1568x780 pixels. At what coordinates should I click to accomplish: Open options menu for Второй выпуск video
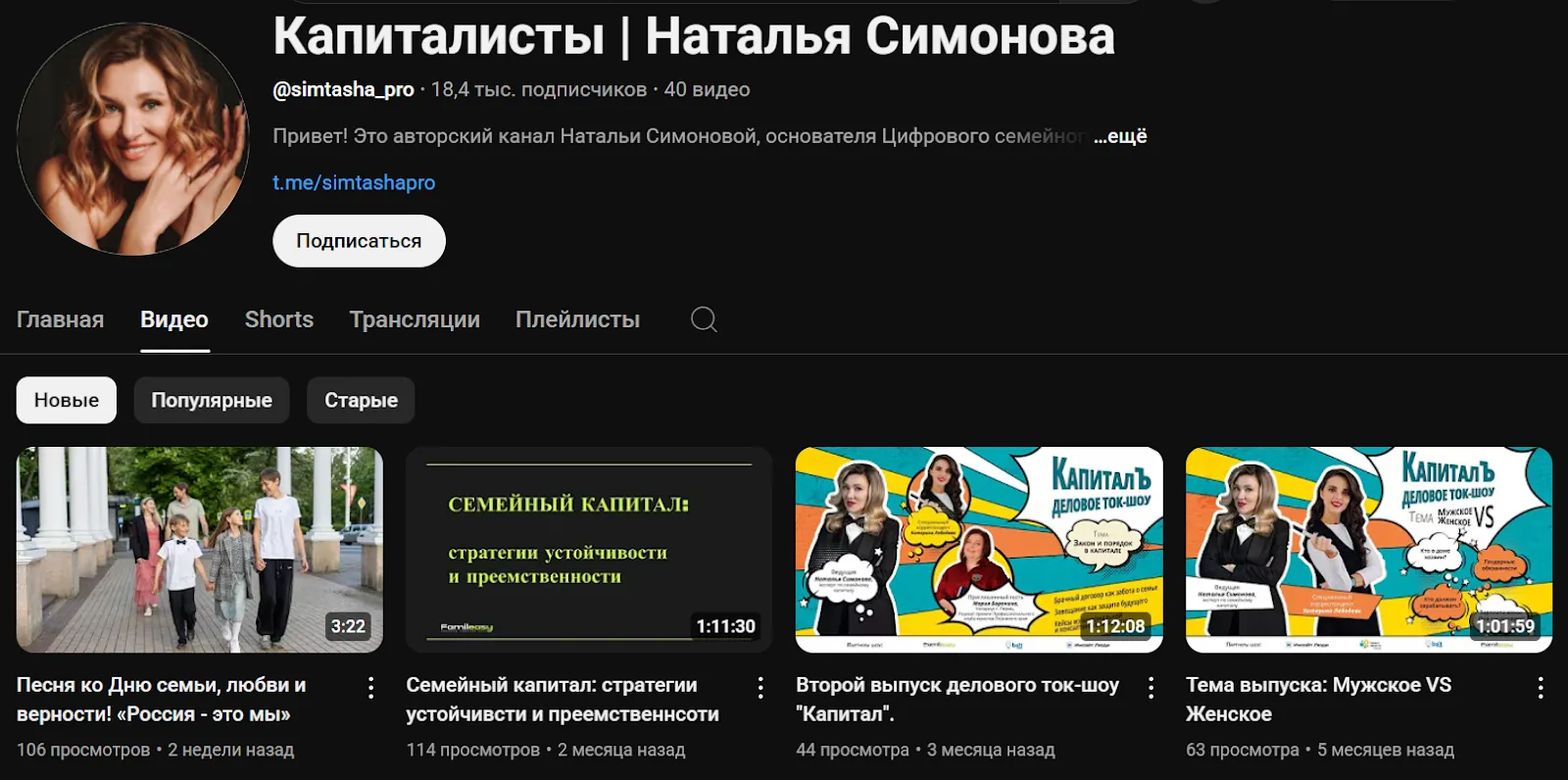(1151, 688)
